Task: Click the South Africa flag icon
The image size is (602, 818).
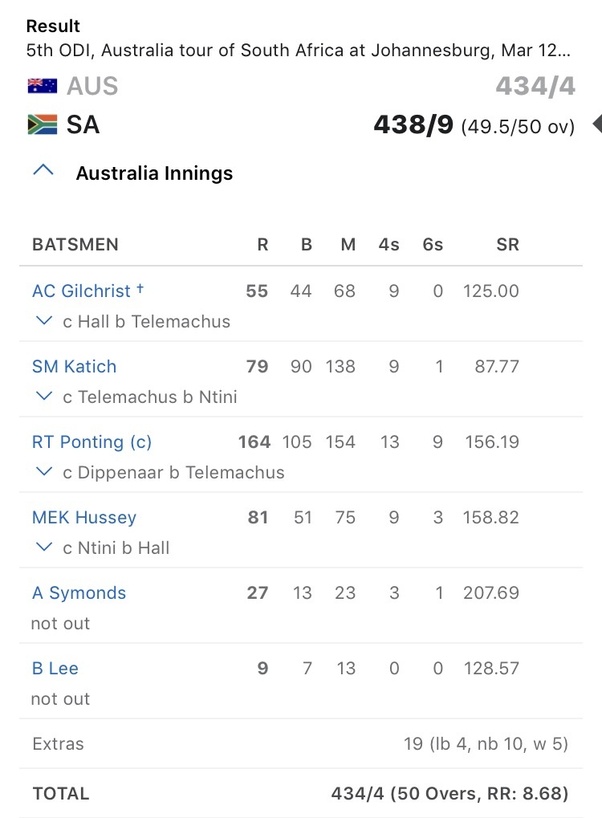Action: coord(42,125)
